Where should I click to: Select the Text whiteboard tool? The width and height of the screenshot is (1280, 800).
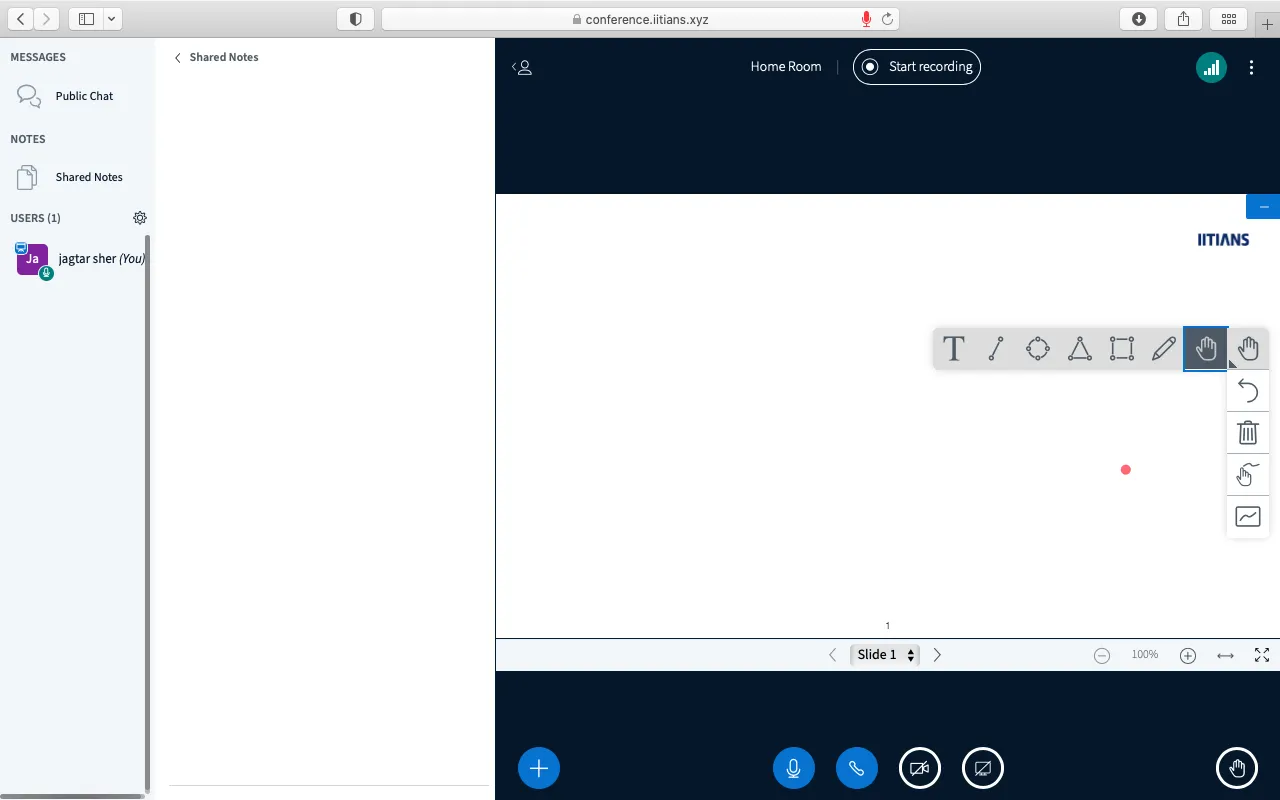(954, 349)
